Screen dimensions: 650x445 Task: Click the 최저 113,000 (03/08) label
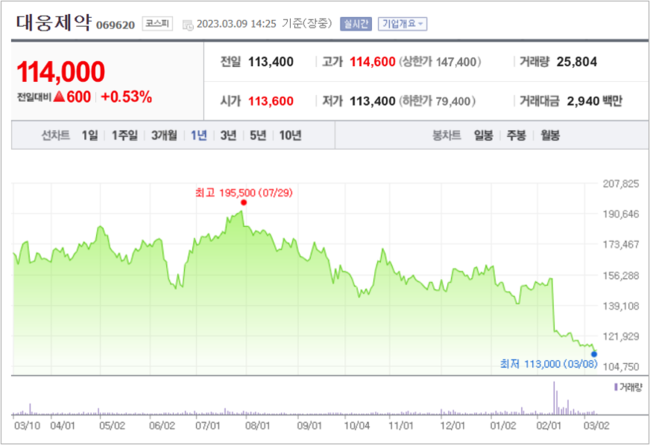pos(548,364)
